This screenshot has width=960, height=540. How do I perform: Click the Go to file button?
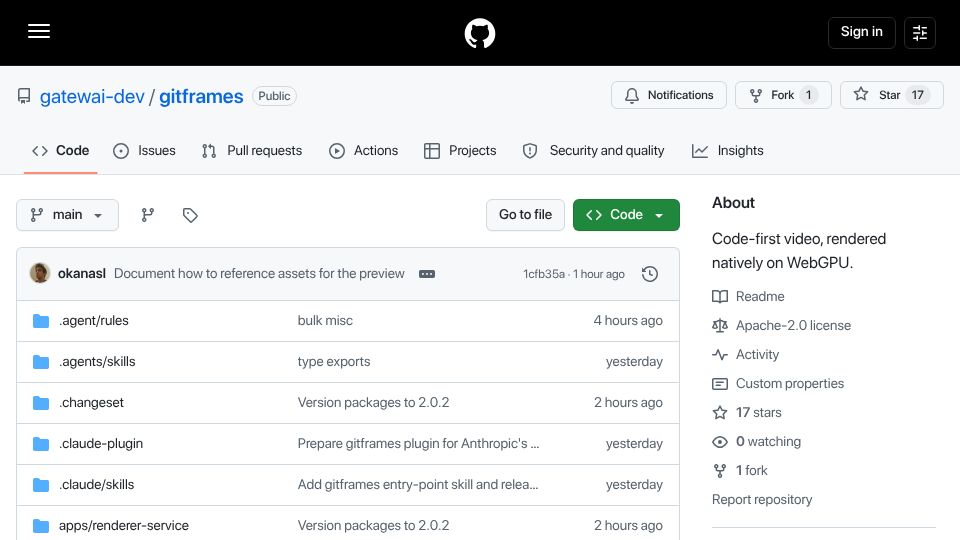(x=525, y=215)
